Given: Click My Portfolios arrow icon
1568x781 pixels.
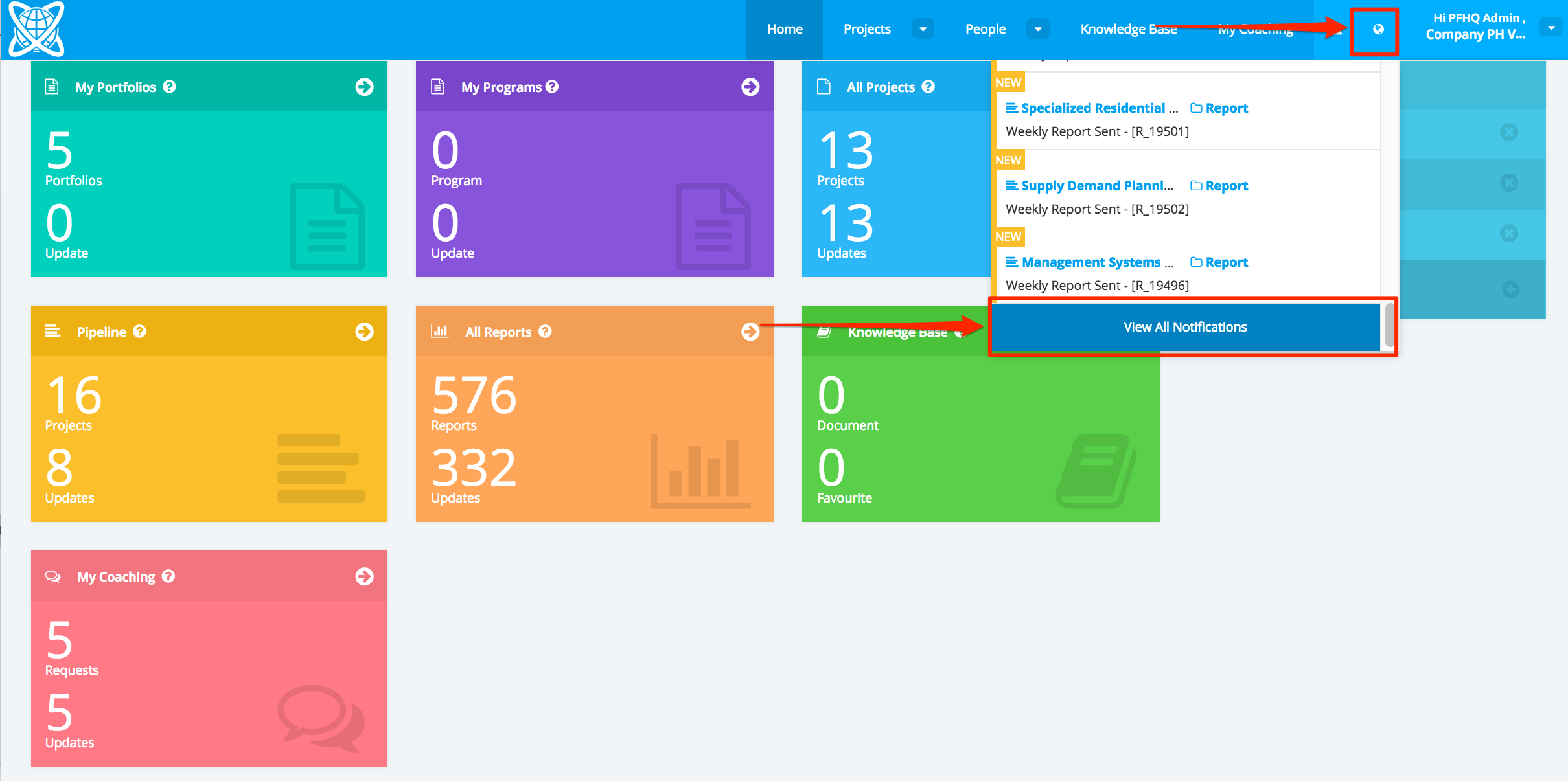Looking at the screenshot, I should coord(364,87).
